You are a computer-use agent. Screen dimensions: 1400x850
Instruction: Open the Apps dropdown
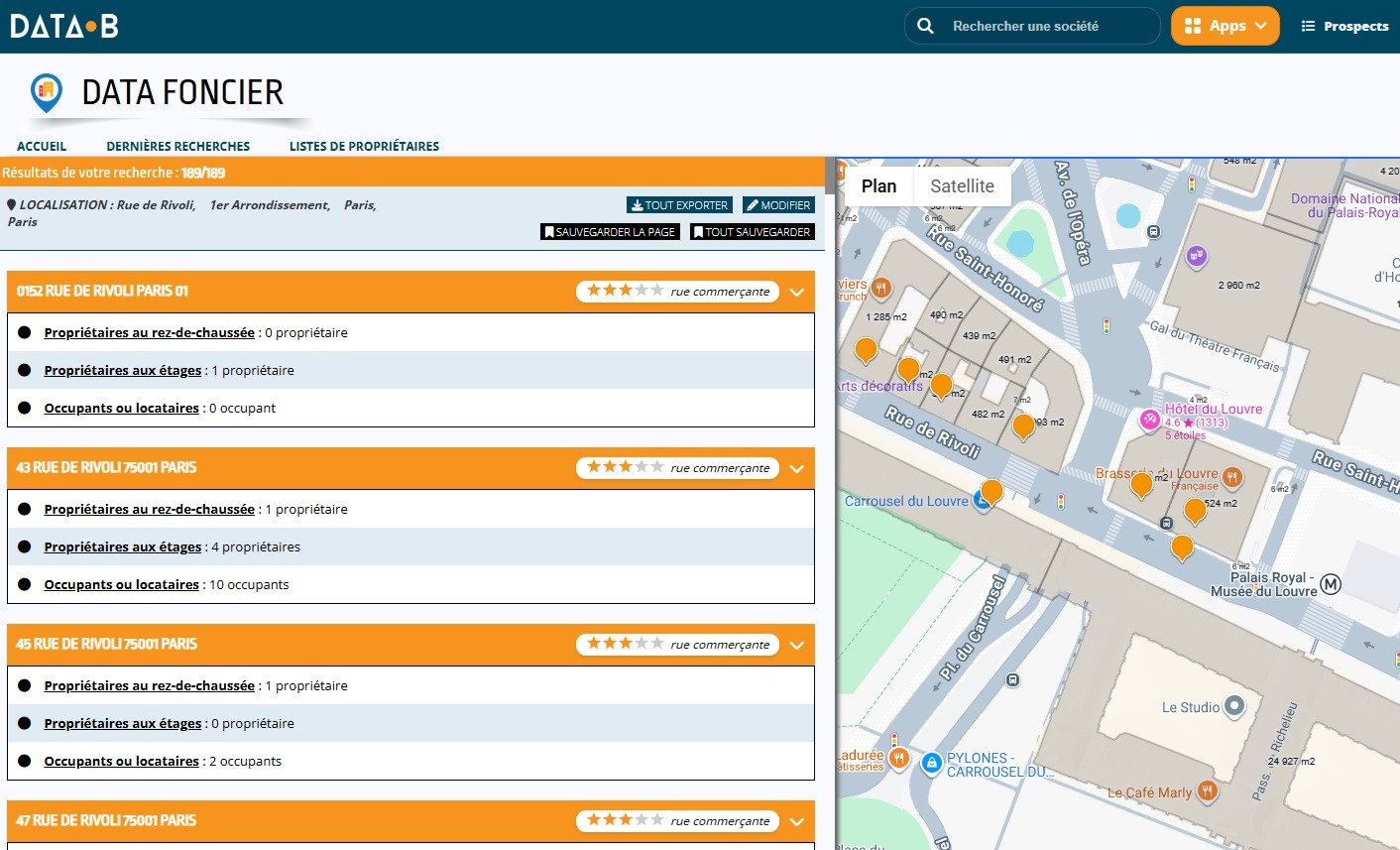point(1225,26)
